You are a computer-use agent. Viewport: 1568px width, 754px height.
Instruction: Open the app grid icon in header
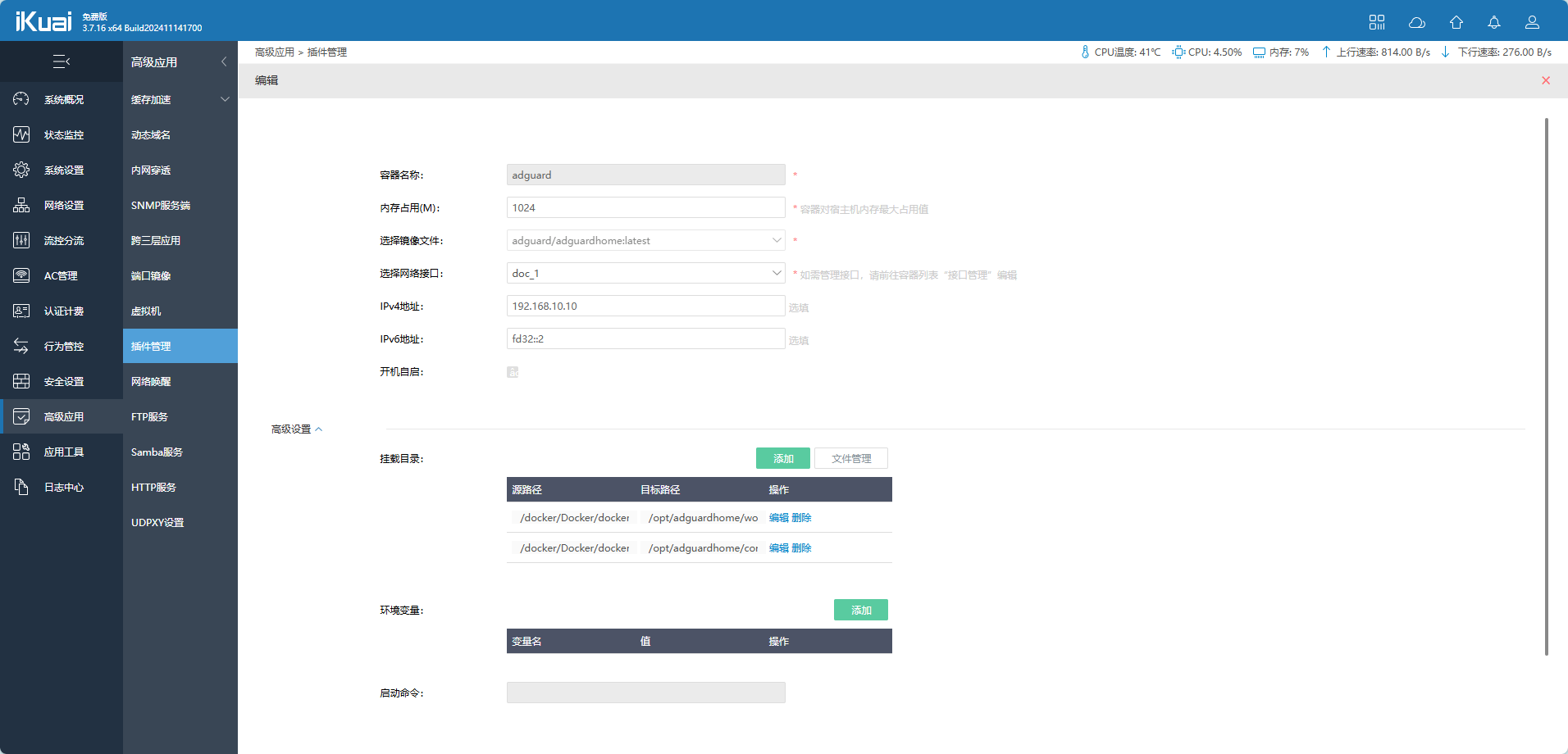tap(1377, 22)
